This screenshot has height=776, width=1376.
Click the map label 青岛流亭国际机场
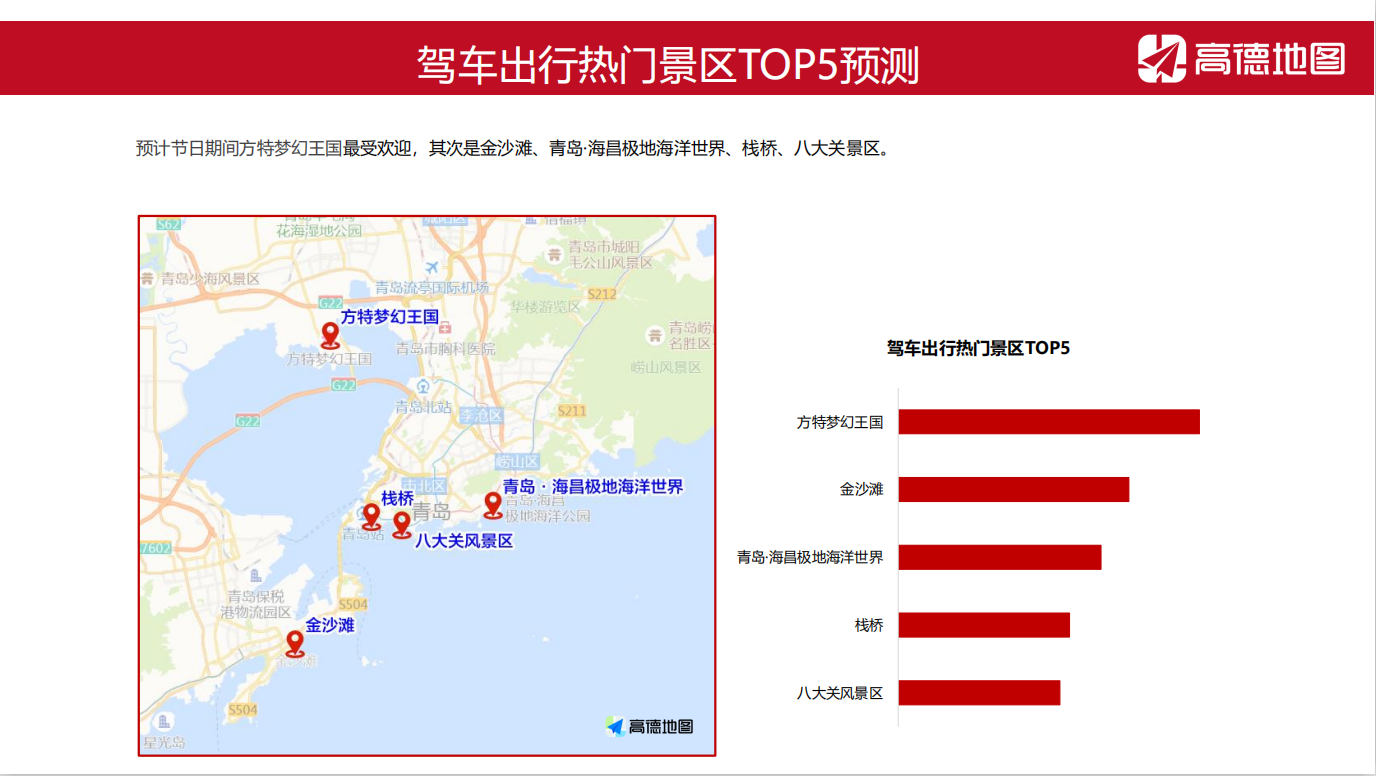tap(432, 288)
